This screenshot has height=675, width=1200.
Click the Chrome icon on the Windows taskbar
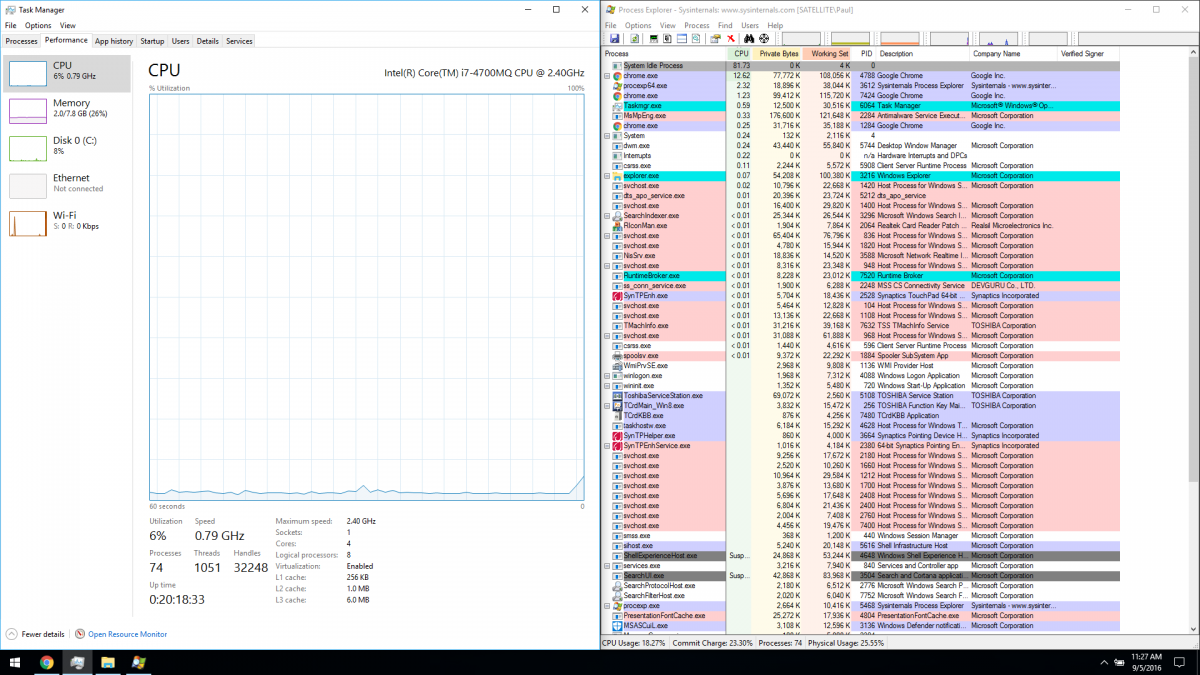[x=46, y=662]
